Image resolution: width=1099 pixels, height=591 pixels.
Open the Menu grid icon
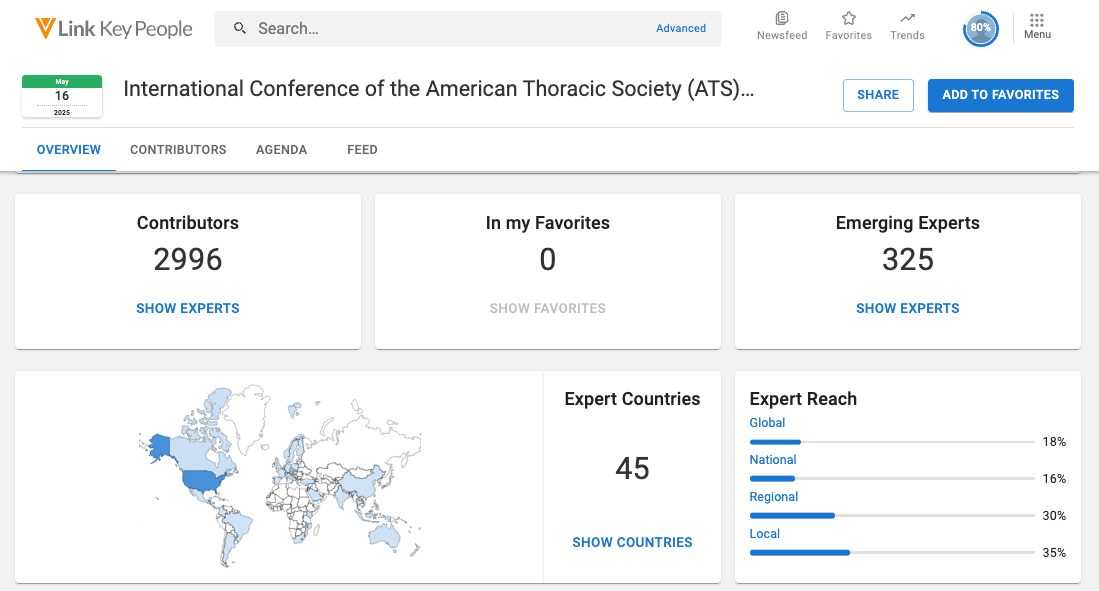click(1037, 20)
